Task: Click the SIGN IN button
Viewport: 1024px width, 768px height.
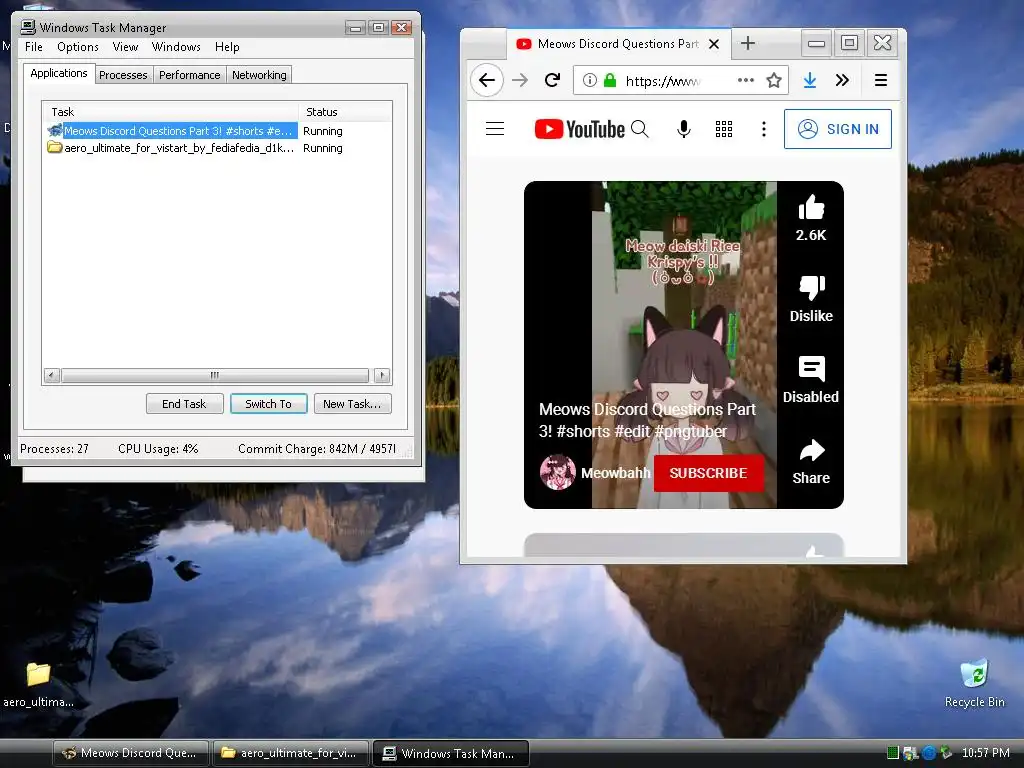Action: click(x=838, y=129)
